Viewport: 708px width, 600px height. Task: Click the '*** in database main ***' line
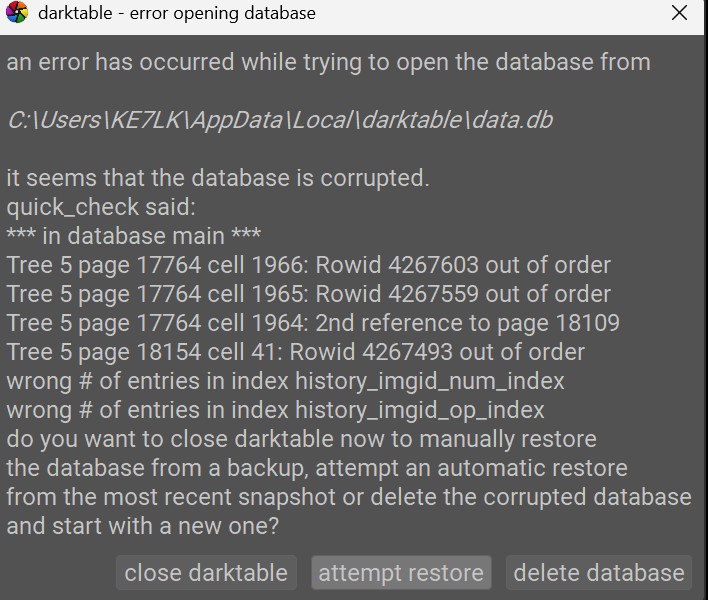[x=134, y=236]
